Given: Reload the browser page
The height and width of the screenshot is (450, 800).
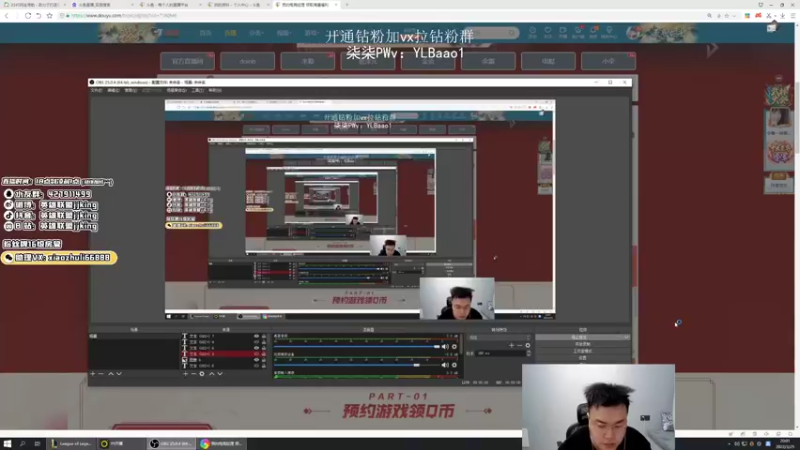Looking at the screenshot, I should 28,16.
